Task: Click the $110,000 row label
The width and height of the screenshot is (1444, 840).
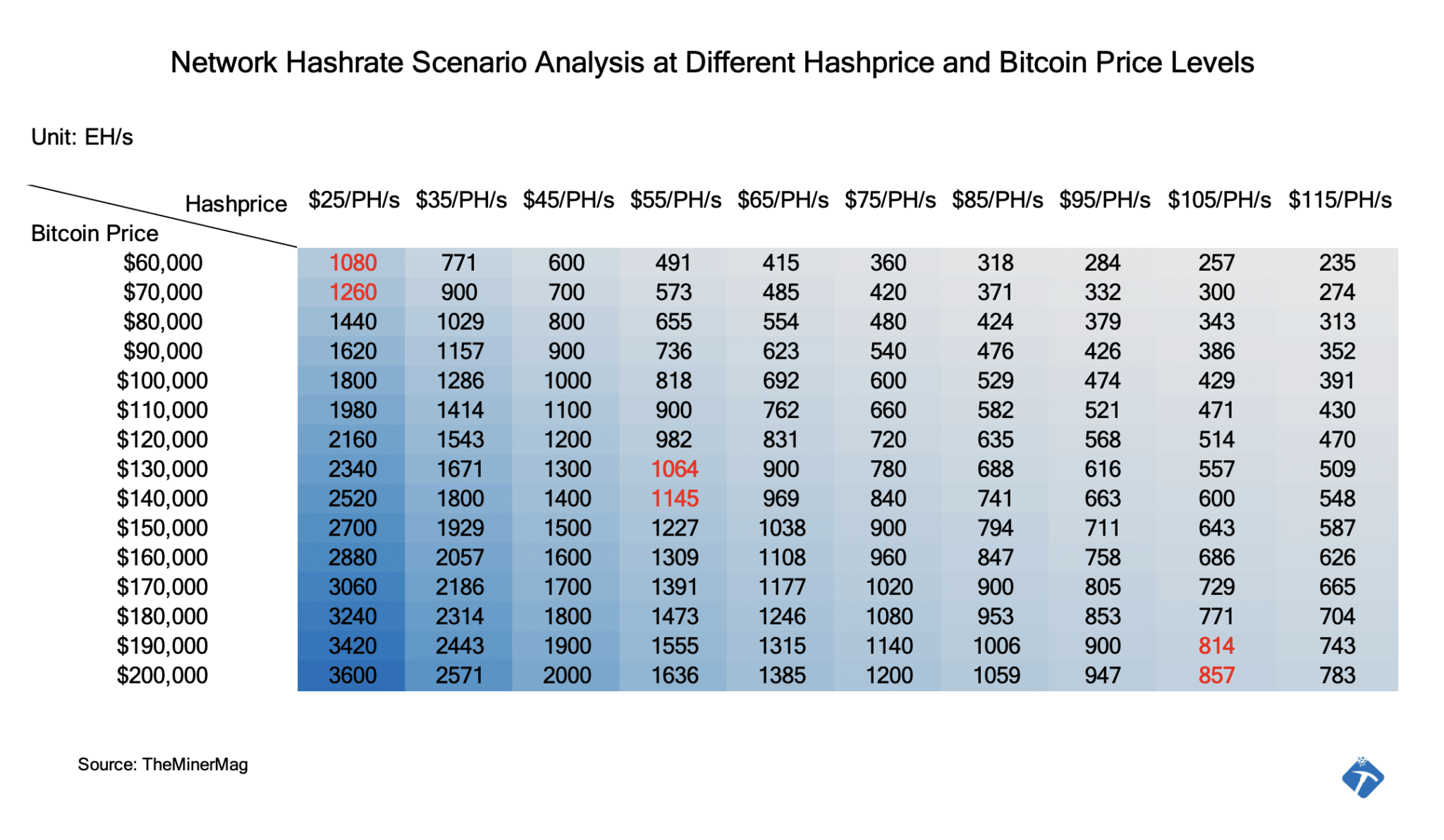Action: pyautogui.click(x=162, y=410)
